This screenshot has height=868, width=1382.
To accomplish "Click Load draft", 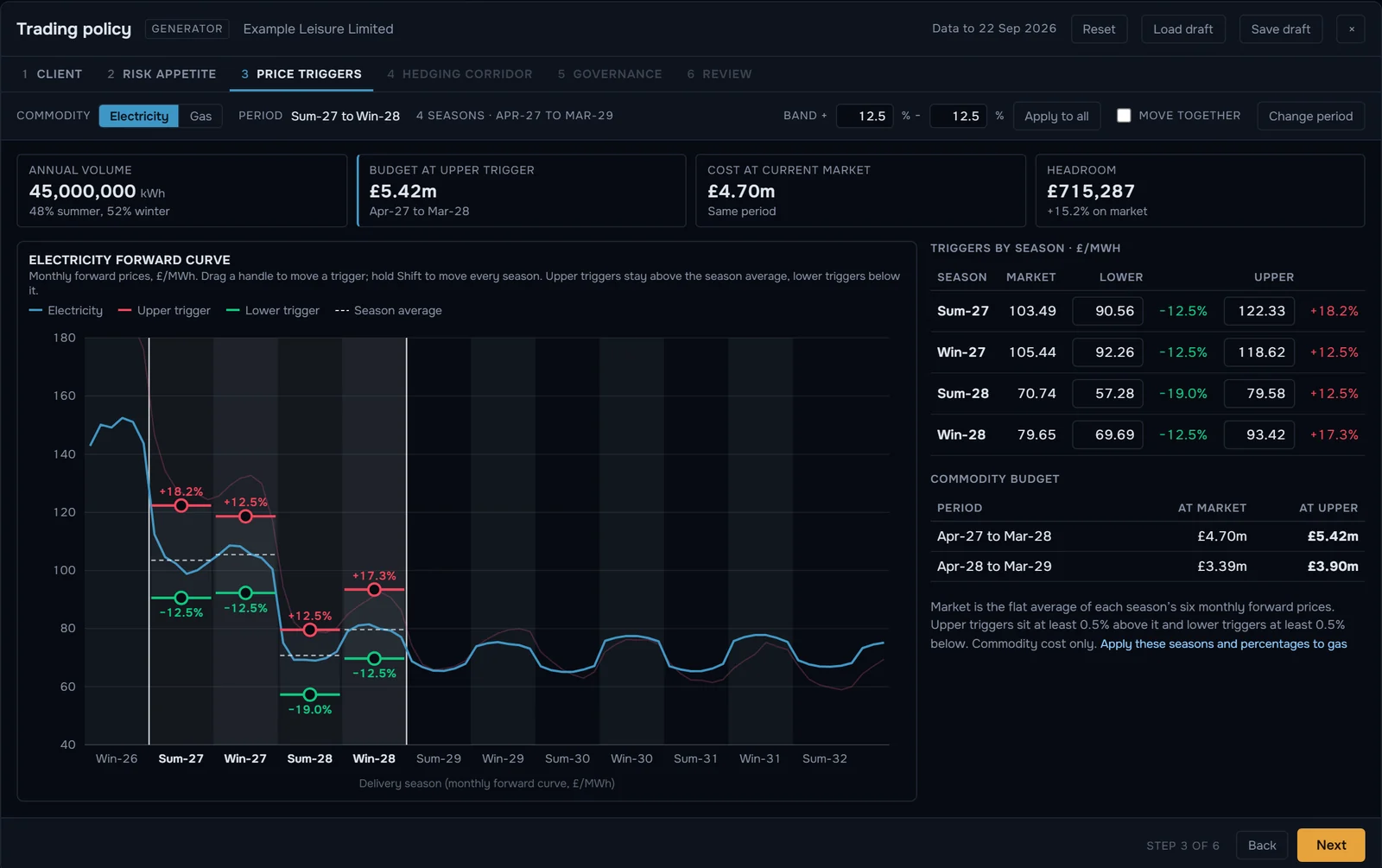I will click(1182, 29).
